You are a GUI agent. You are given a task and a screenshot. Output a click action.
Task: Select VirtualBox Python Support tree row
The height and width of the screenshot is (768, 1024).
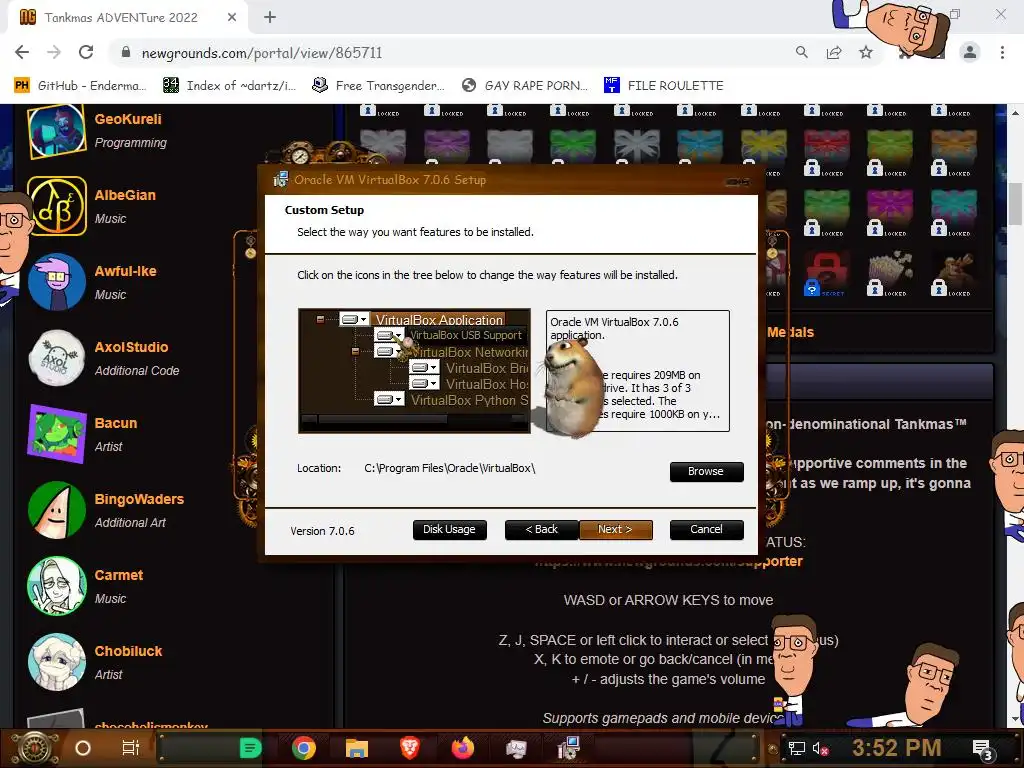point(469,400)
